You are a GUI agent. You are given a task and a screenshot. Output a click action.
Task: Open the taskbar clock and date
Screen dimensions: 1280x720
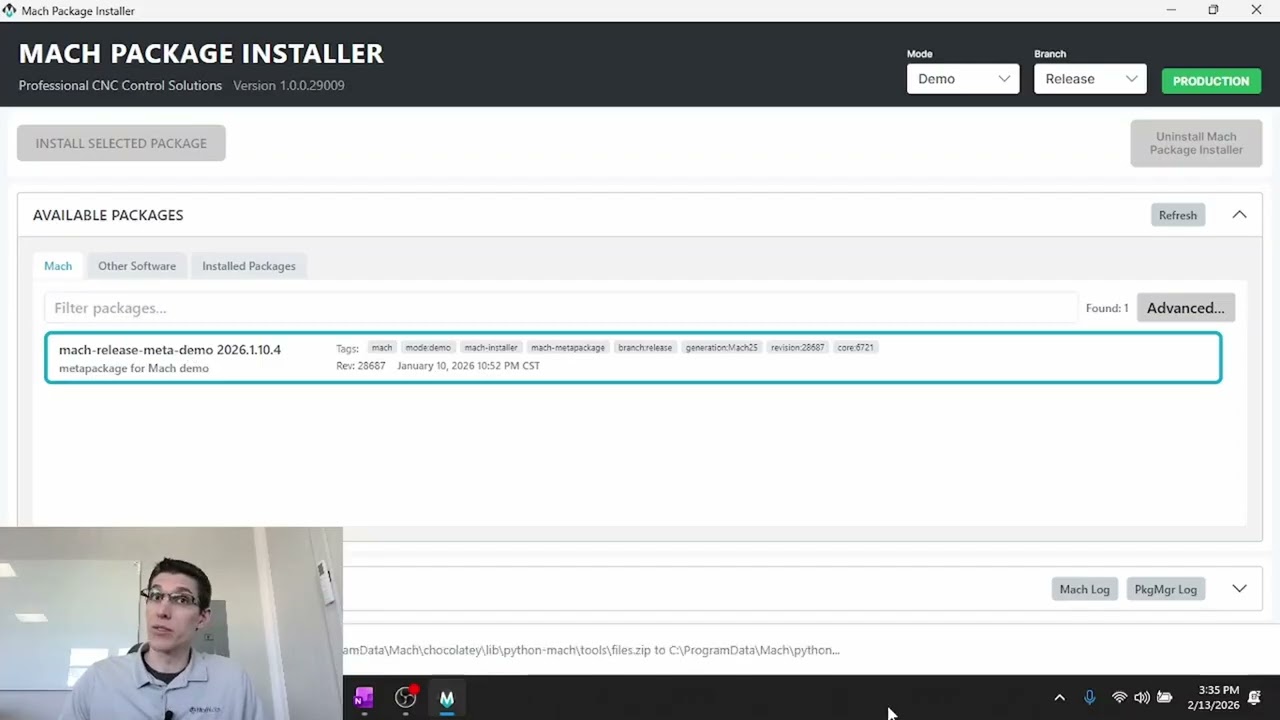[x=1213, y=698]
